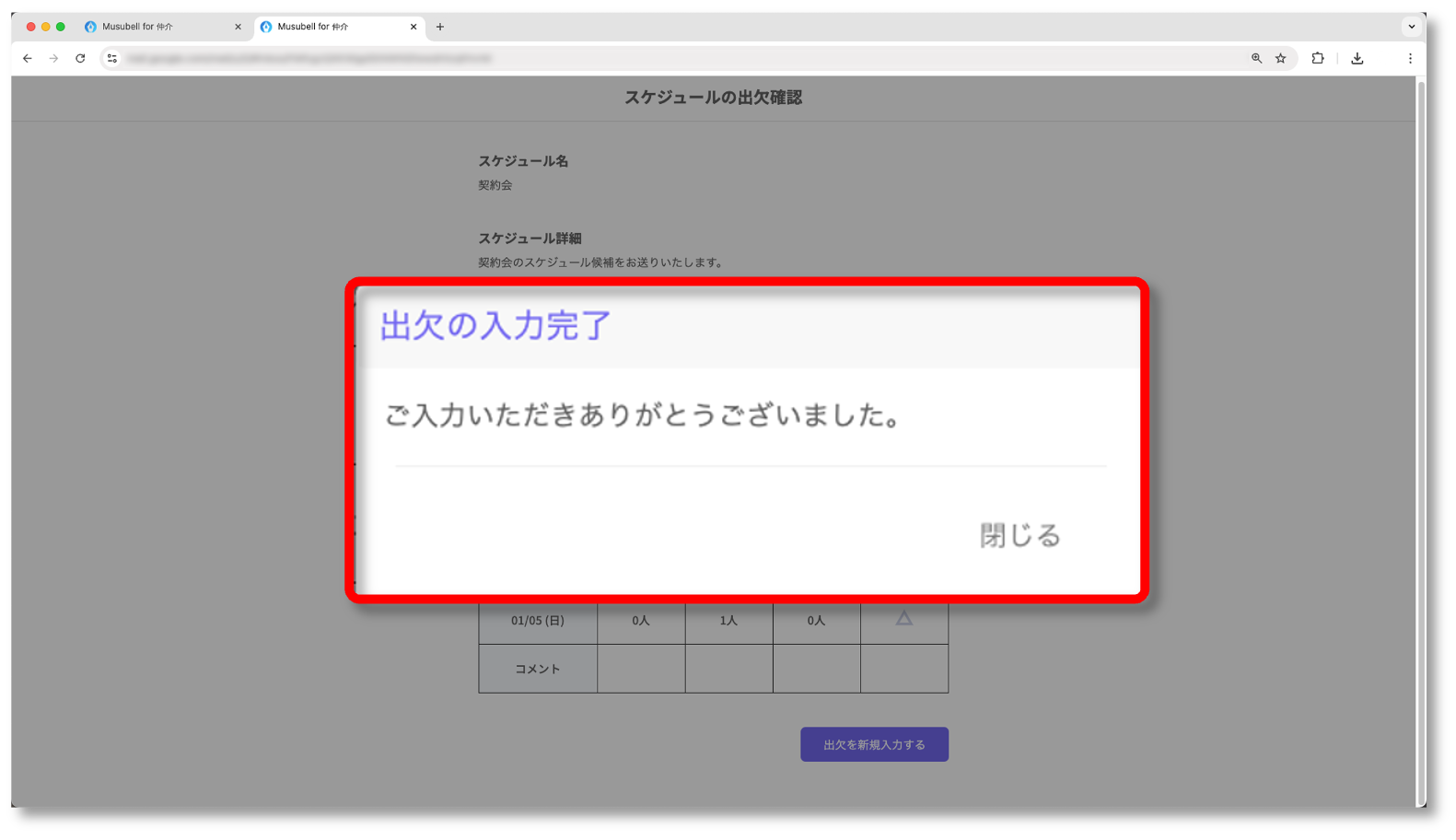Click the 出欠を新規入力する button
1456x840 pixels.
pos(874,744)
